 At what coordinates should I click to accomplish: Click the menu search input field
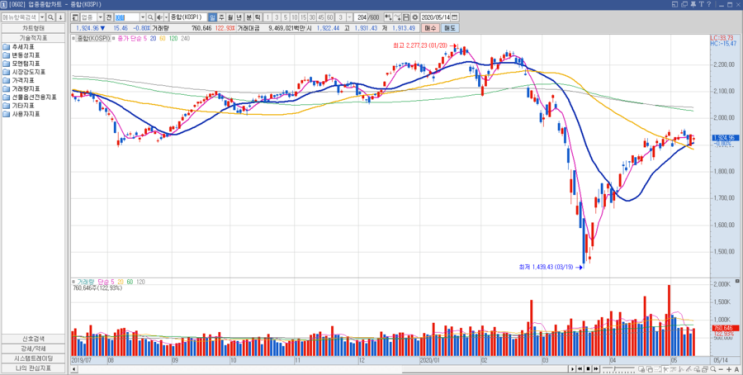coord(20,17)
